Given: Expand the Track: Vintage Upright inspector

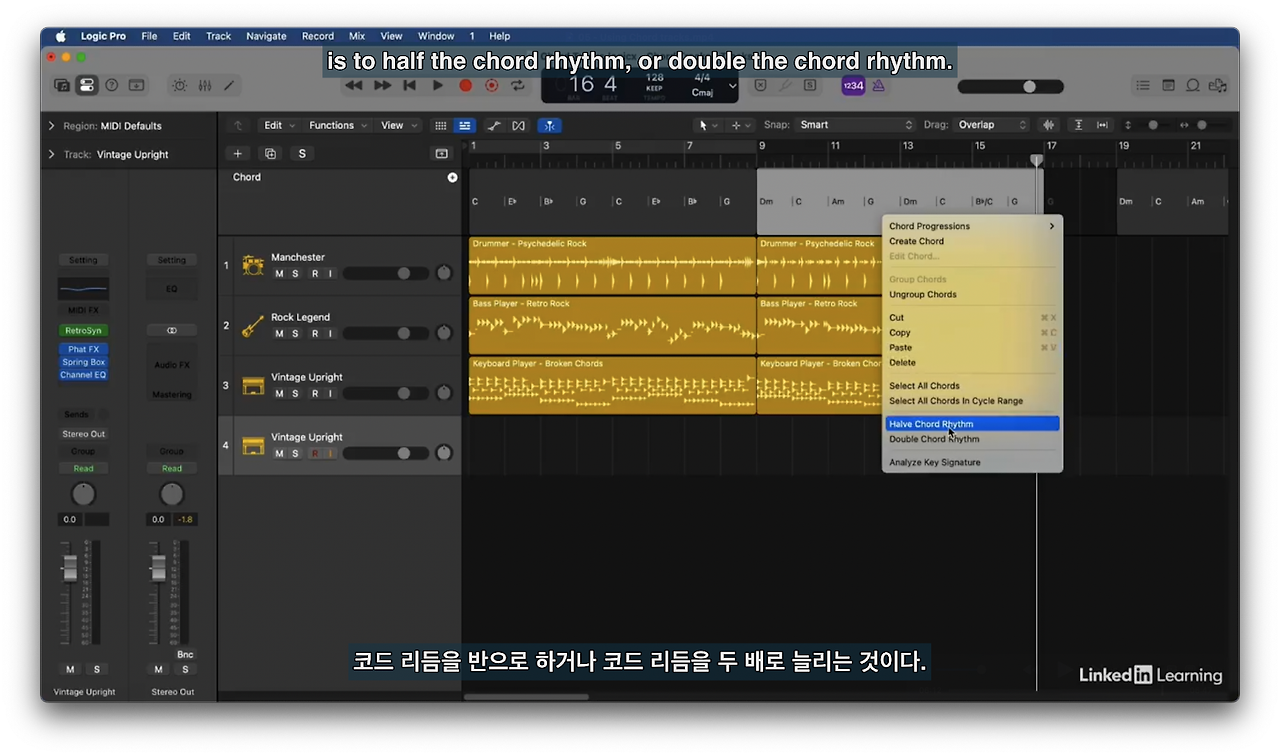Looking at the screenshot, I should (51, 154).
